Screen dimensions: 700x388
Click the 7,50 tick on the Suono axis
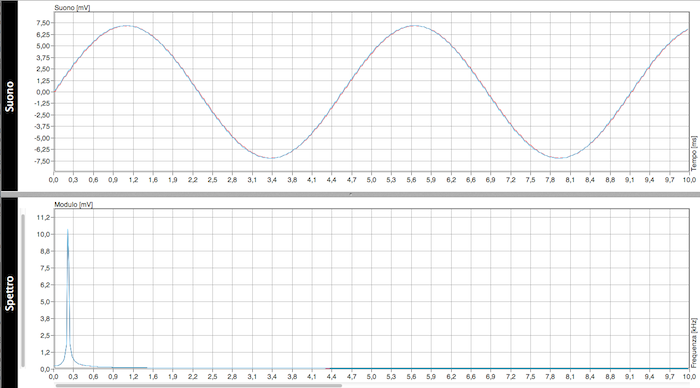(x=44, y=23)
